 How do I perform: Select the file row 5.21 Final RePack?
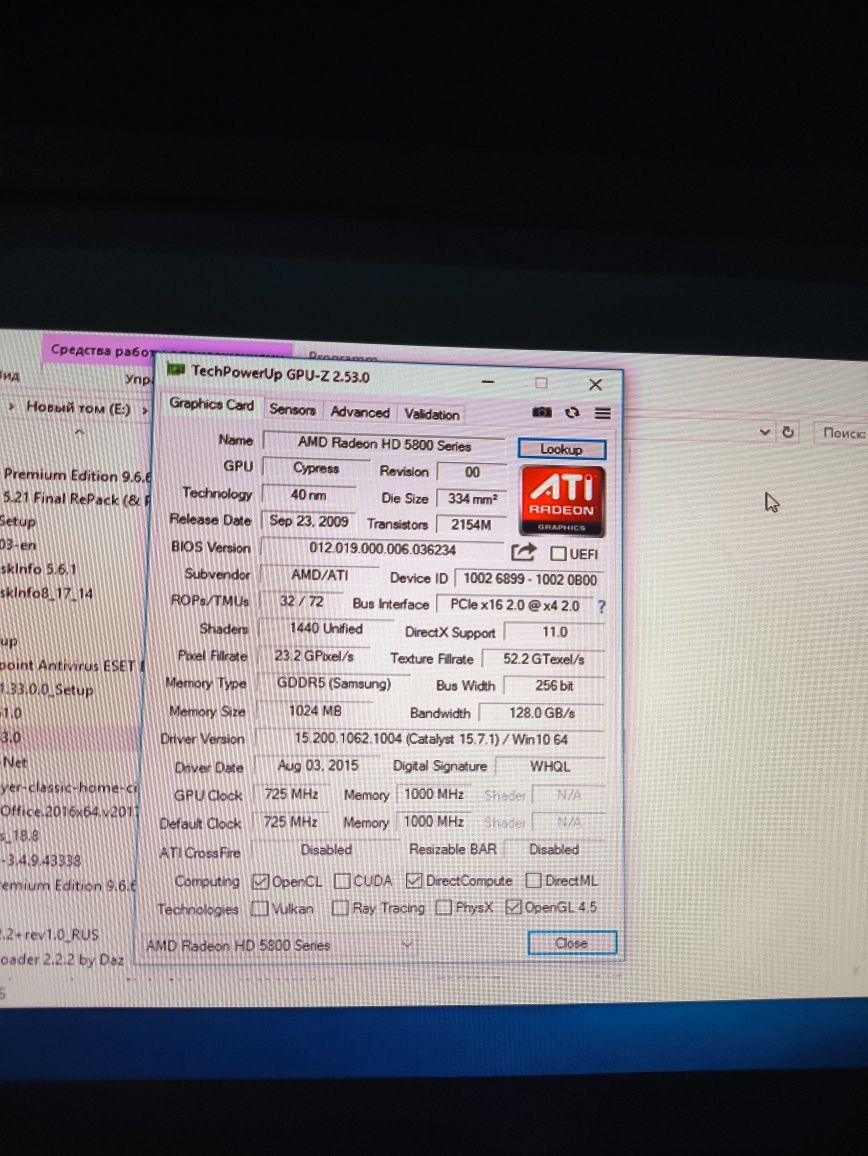(76, 498)
